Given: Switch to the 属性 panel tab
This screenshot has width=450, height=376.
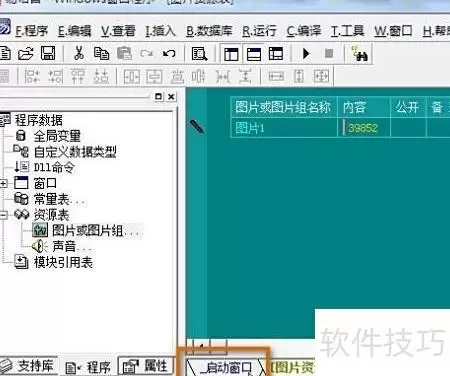Looking at the screenshot, I should point(146,366).
